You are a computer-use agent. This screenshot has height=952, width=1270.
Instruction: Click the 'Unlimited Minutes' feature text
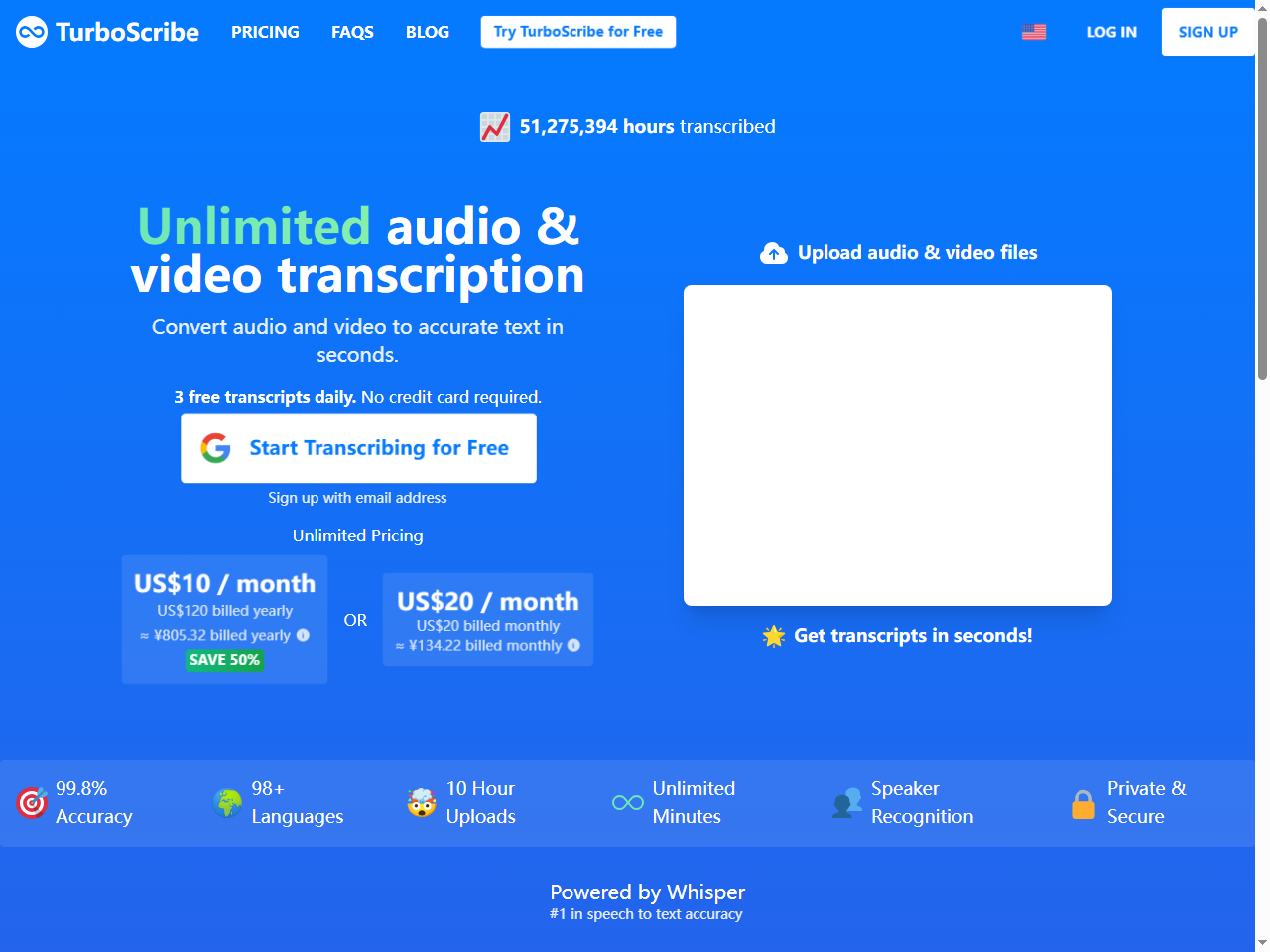695,802
